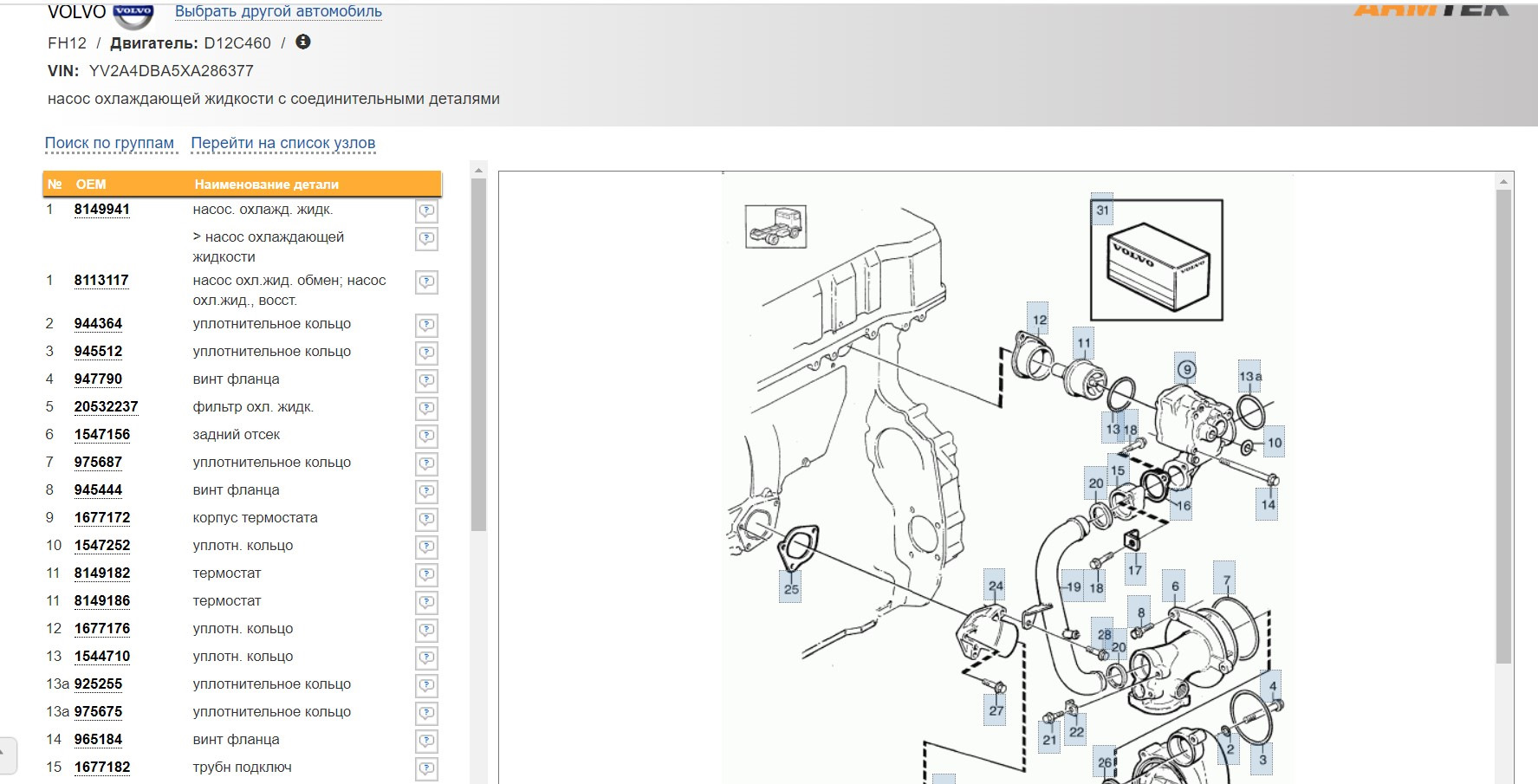Select diagram callout number 10
This screenshot has height=784, width=1538.
click(x=1274, y=443)
